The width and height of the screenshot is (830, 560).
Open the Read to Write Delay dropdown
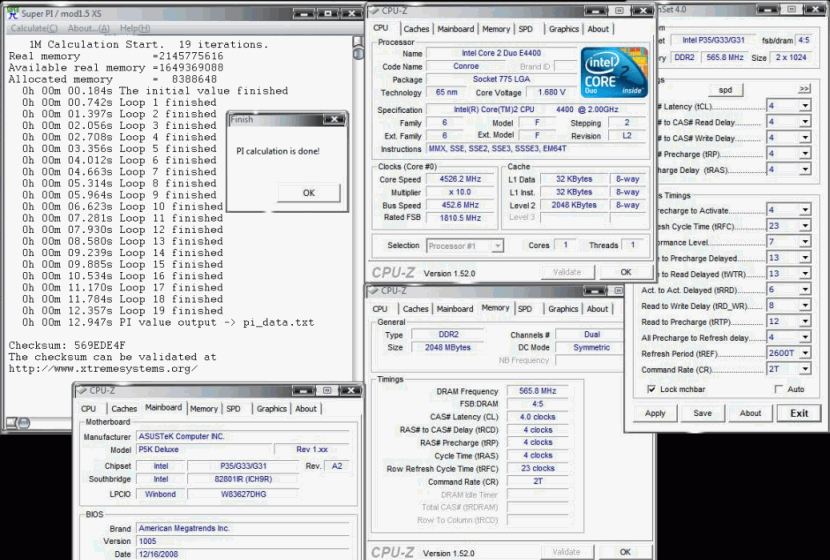[805, 305]
